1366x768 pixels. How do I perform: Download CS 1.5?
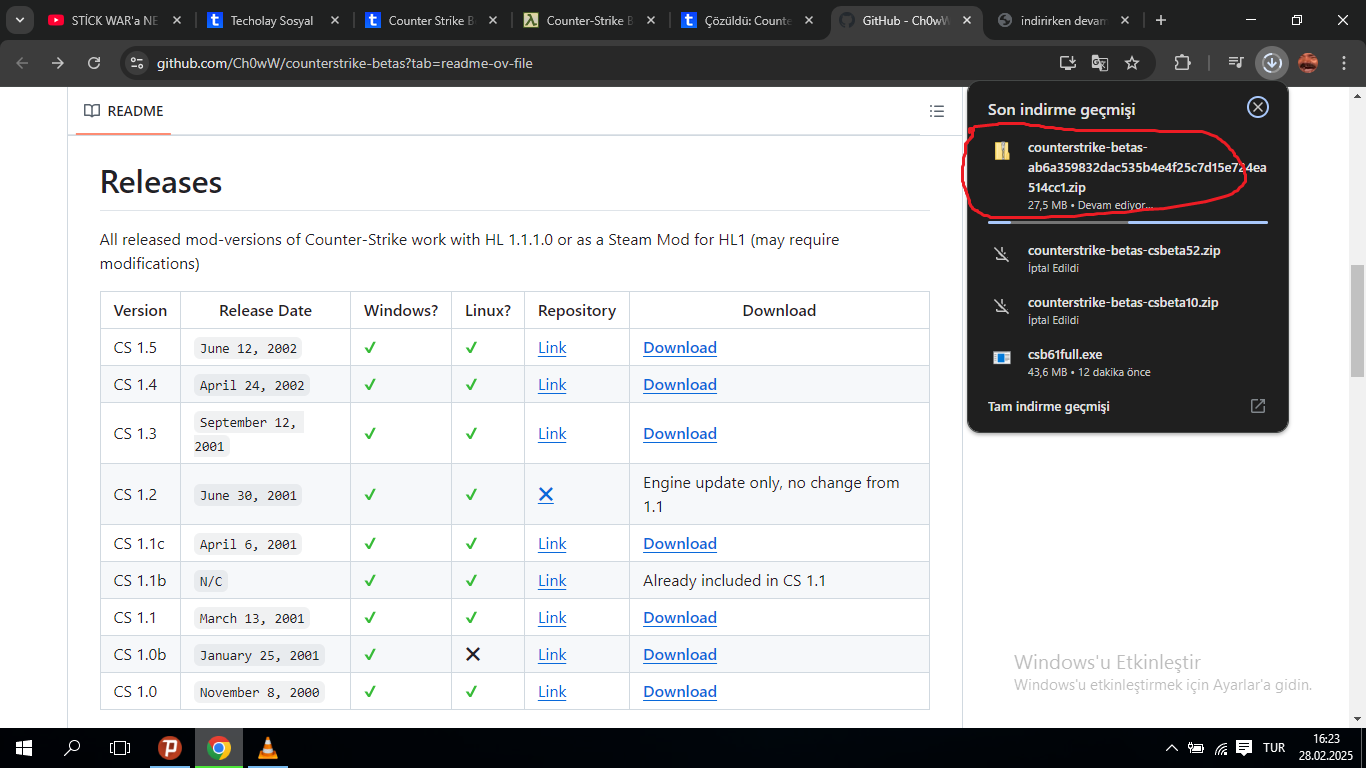[x=680, y=348]
